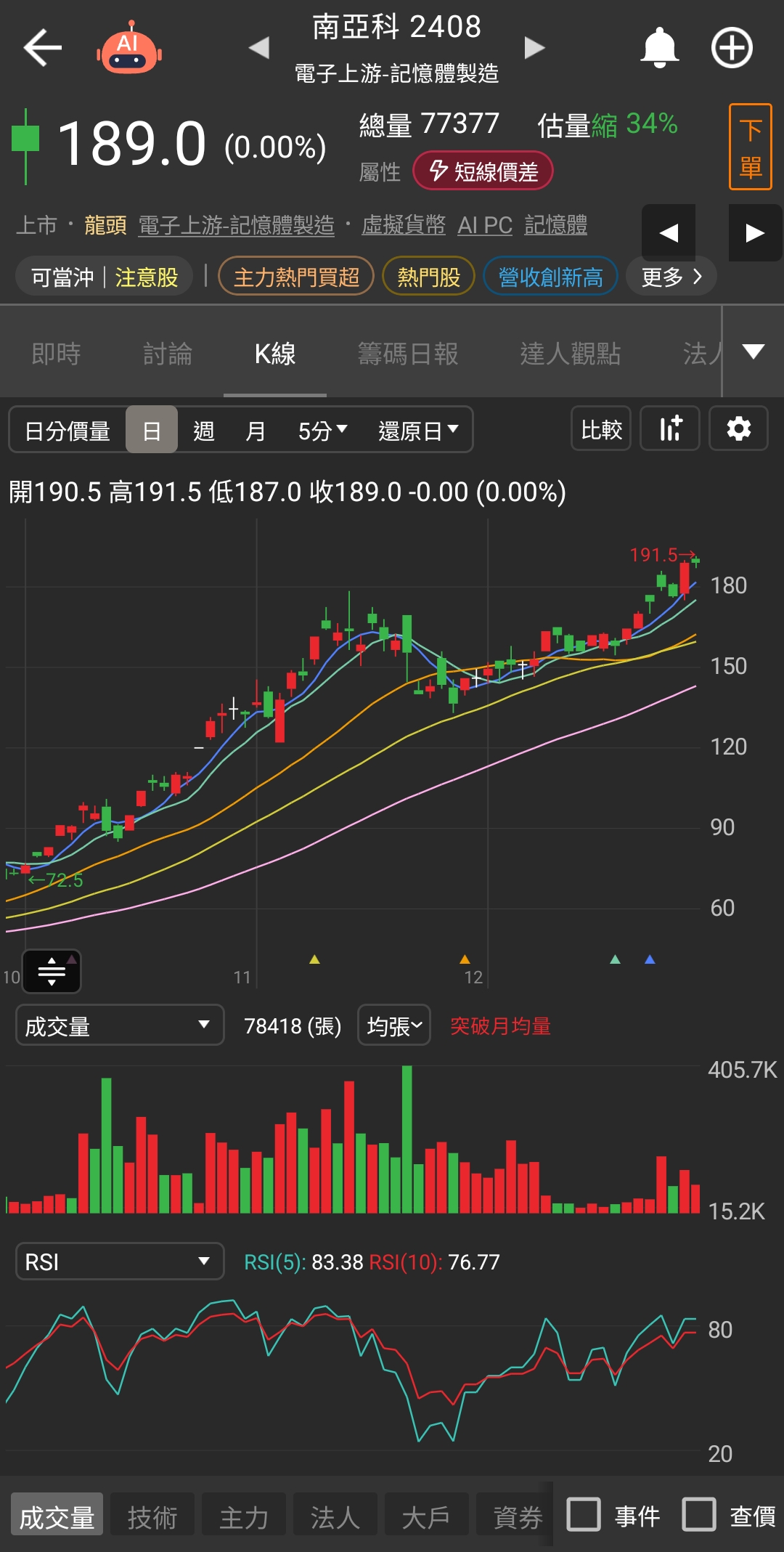Select the 日 daily period toggle
Image resolution: width=784 pixels, height=1552 pixels.
click(152, 430)
